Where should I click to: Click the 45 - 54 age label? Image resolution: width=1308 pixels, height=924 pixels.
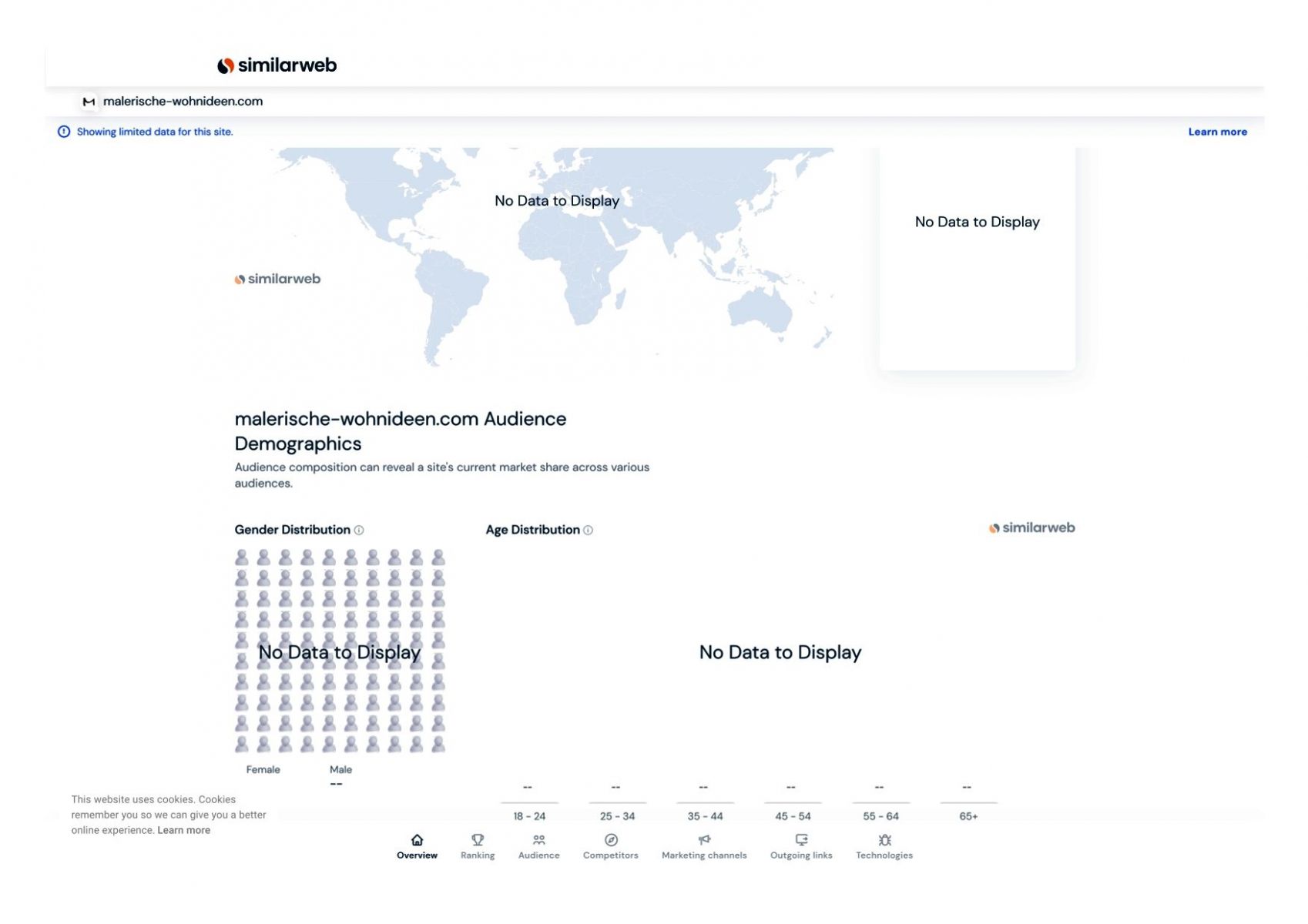click(x=793, y=816)
